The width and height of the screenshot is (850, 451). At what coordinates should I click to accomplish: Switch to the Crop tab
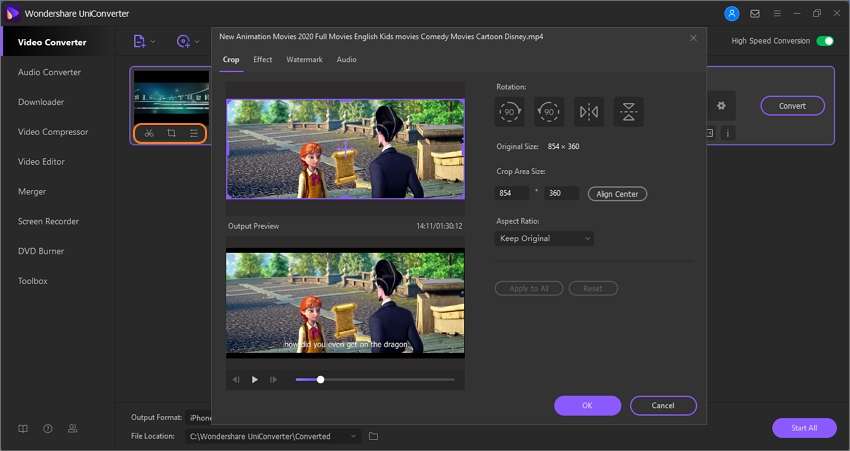click(x=231, y=60)
